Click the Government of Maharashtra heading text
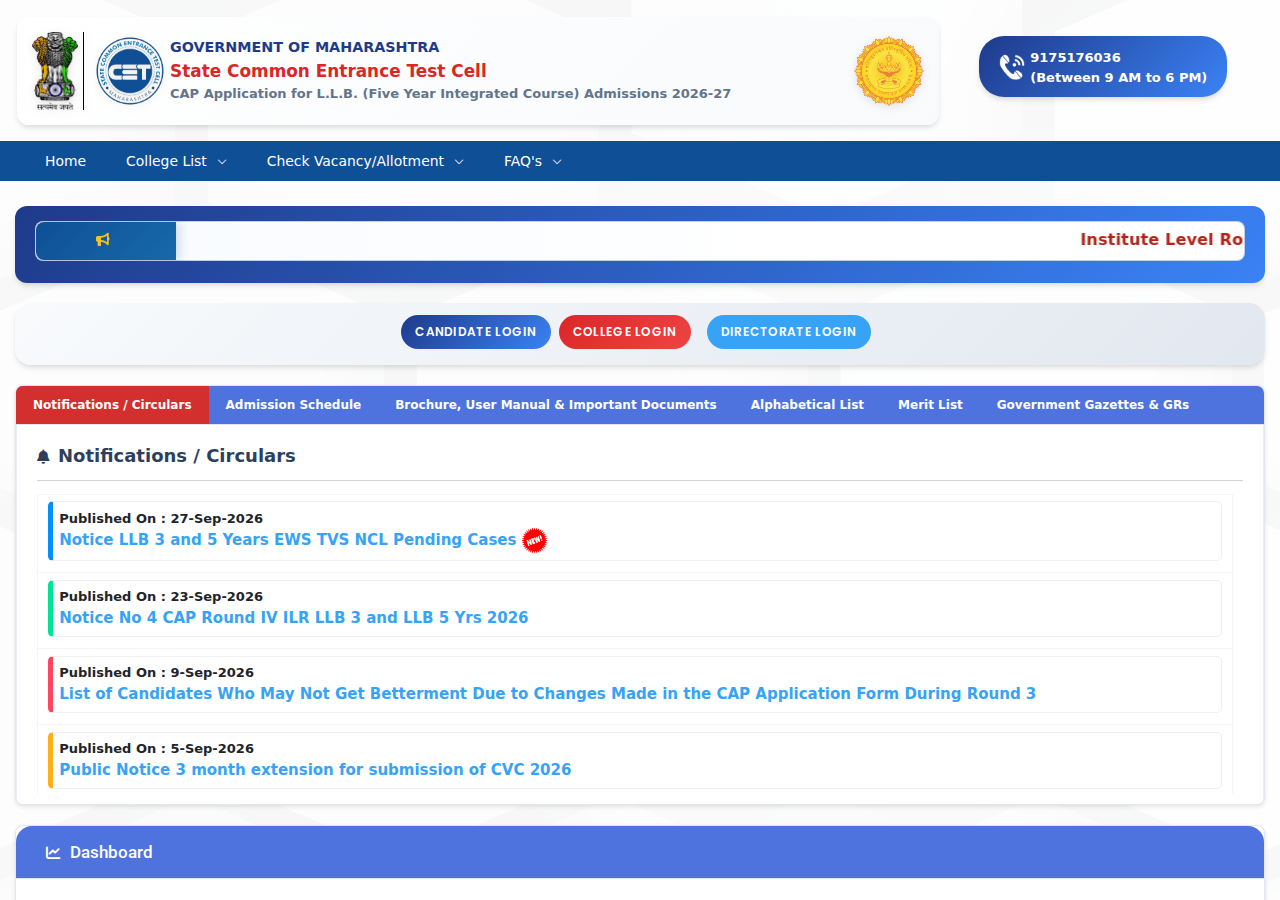The width and height of the screenshot is (1280, 900). (x=305, y=47)
